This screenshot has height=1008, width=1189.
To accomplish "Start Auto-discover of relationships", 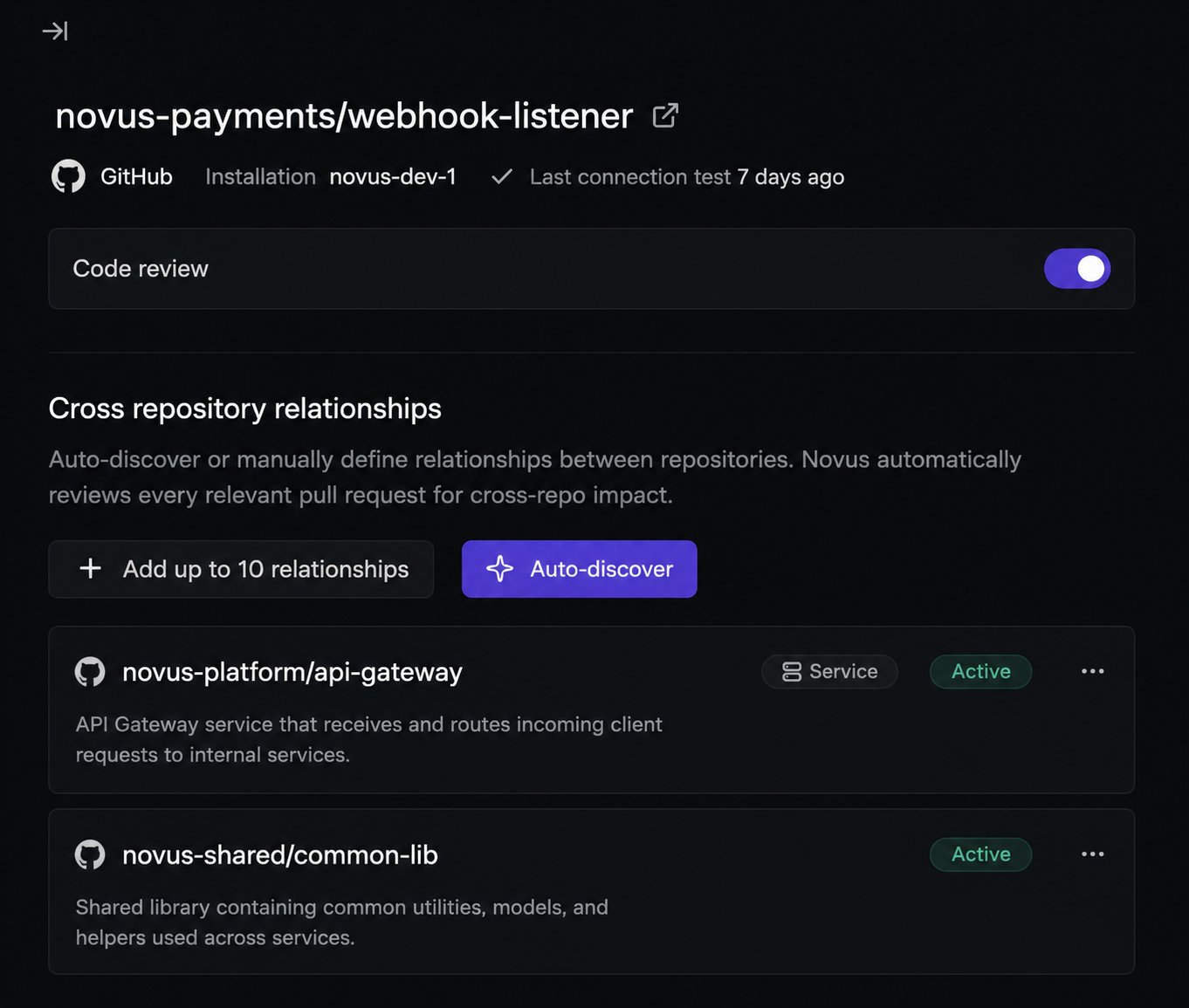I will coord(580,569).
